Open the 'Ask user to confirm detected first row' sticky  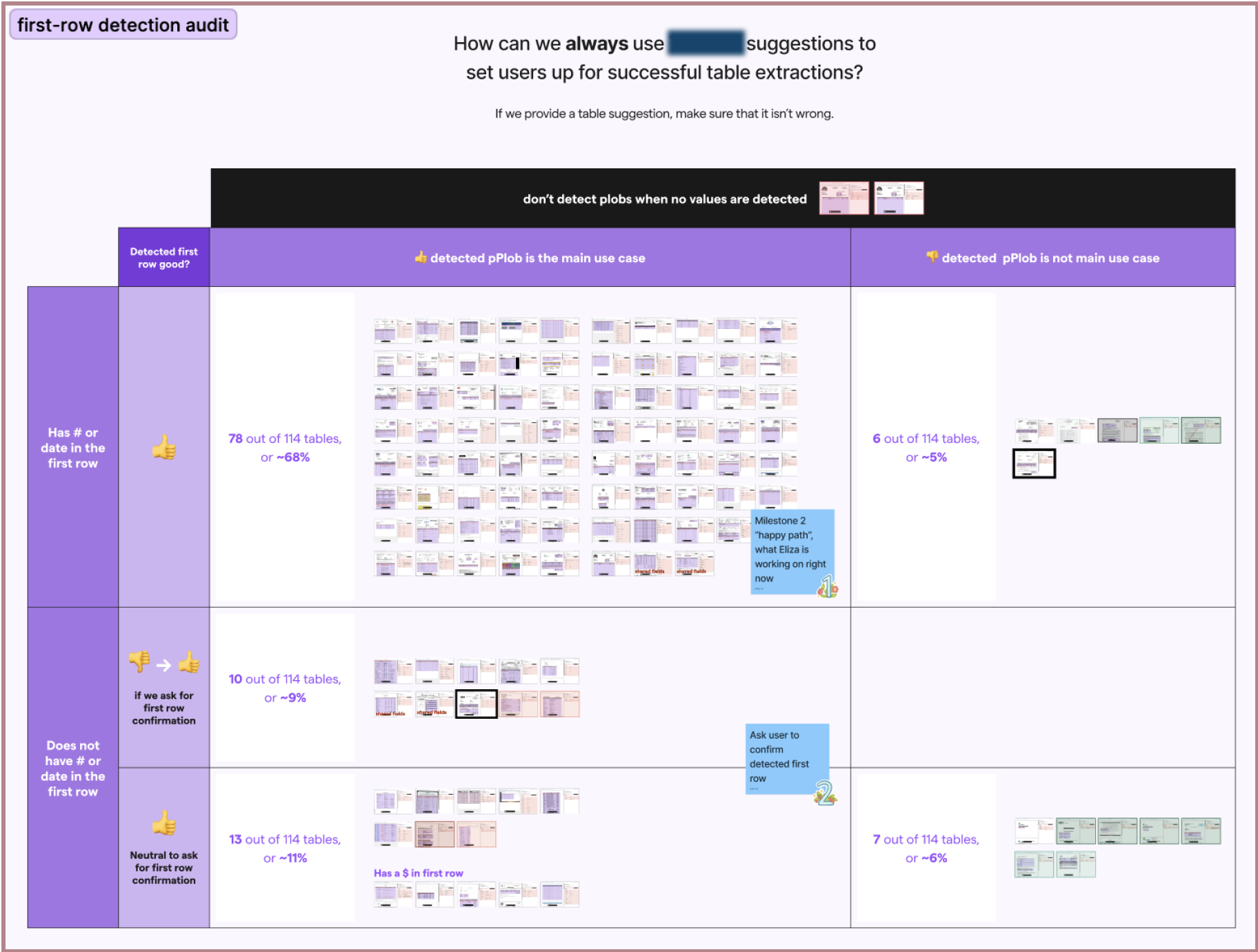coord(786,759)
